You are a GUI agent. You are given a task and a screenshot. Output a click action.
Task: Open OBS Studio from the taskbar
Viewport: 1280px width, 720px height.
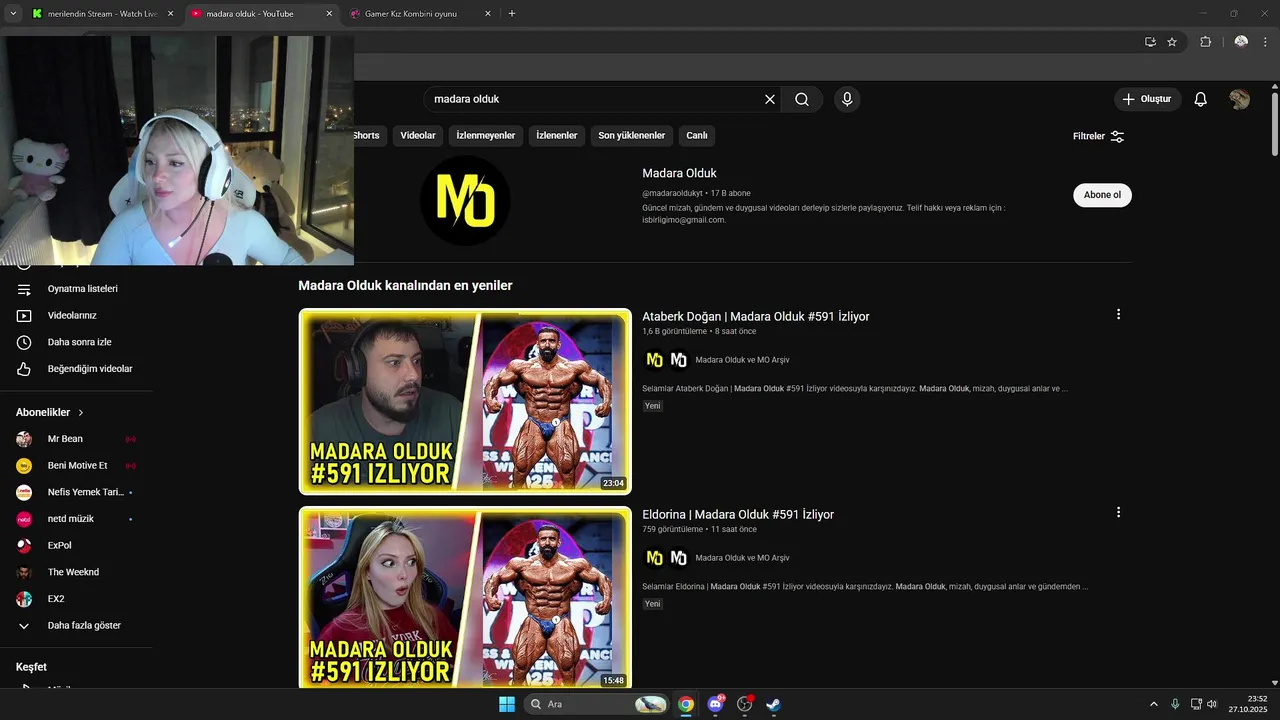coord(744,704)
